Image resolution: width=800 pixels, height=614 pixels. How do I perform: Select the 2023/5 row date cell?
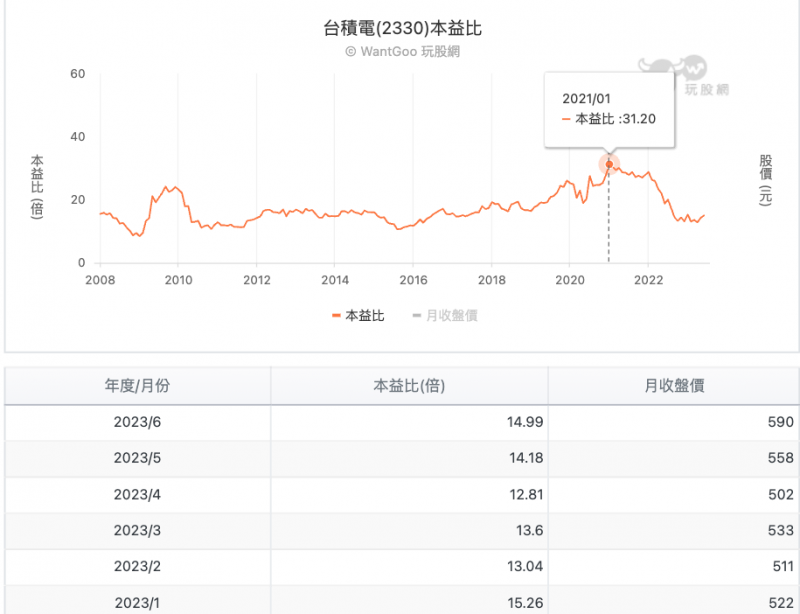tap(137, 458)
